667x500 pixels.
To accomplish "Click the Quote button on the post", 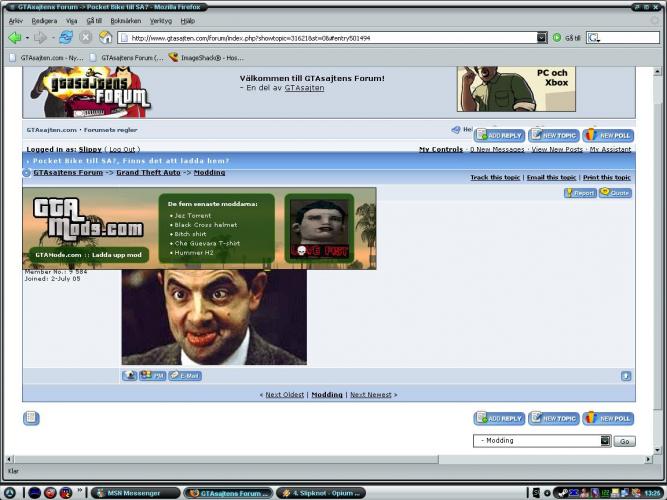I will 615,193.
